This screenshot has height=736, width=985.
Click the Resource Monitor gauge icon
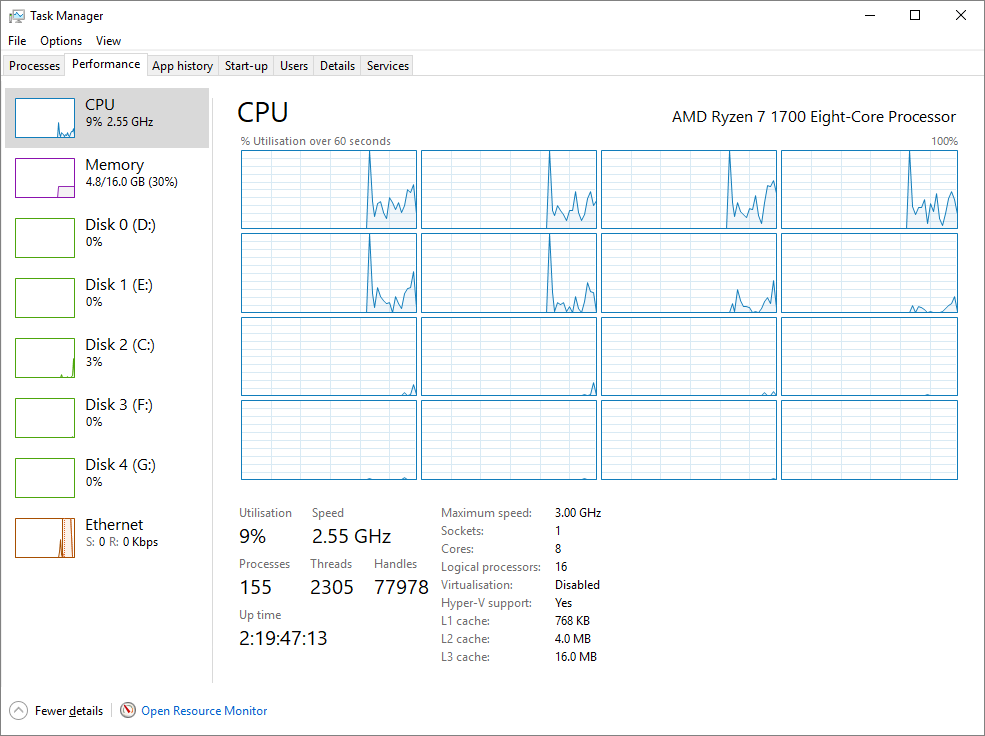click(x=128, y=710)
